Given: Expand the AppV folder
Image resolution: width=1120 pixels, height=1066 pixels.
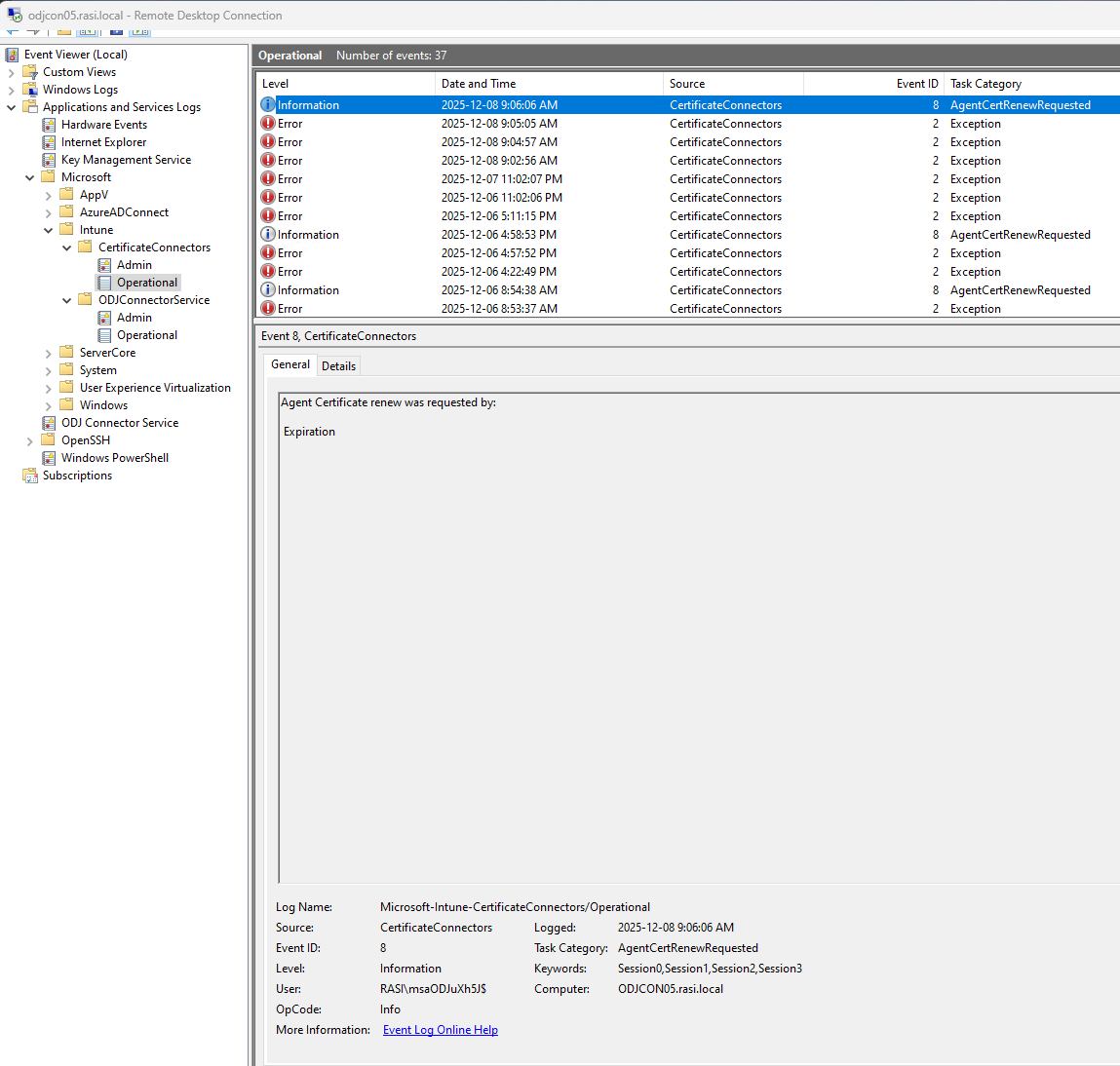Looking at the screenshot, I should coord(49,196).
